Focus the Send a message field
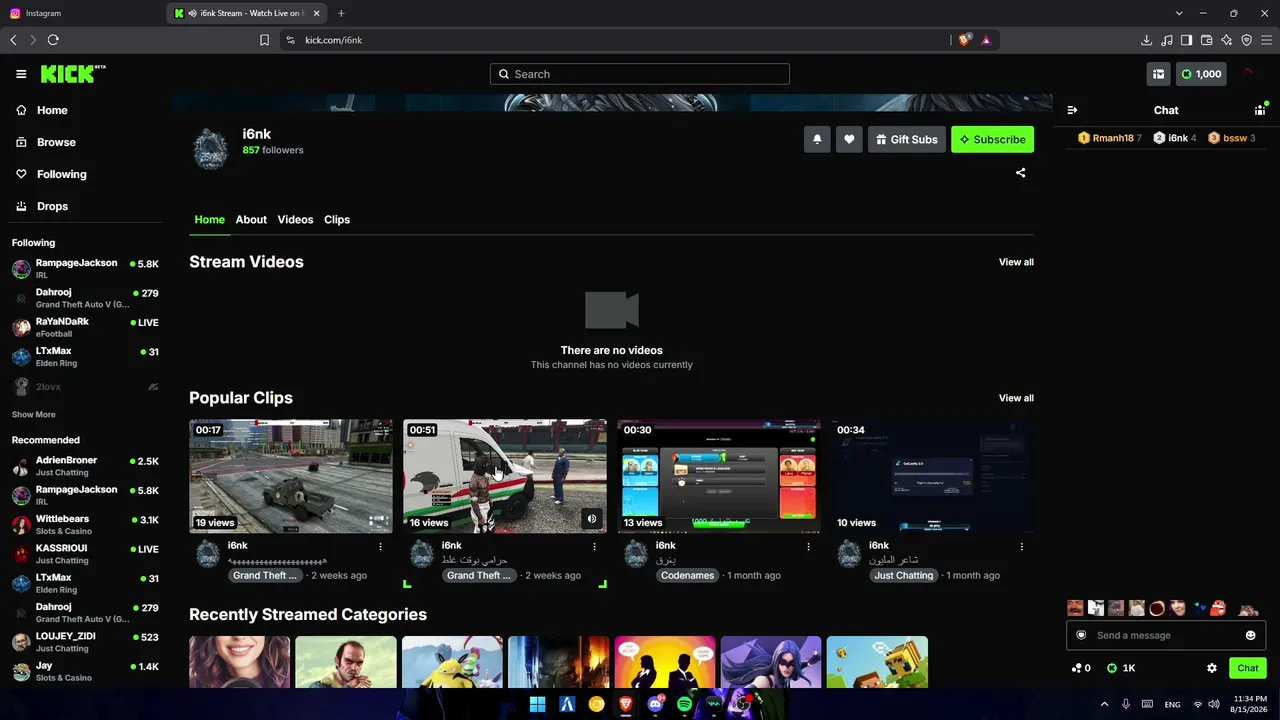Viewport: 1280px width, 720px height. [1165, 635]
